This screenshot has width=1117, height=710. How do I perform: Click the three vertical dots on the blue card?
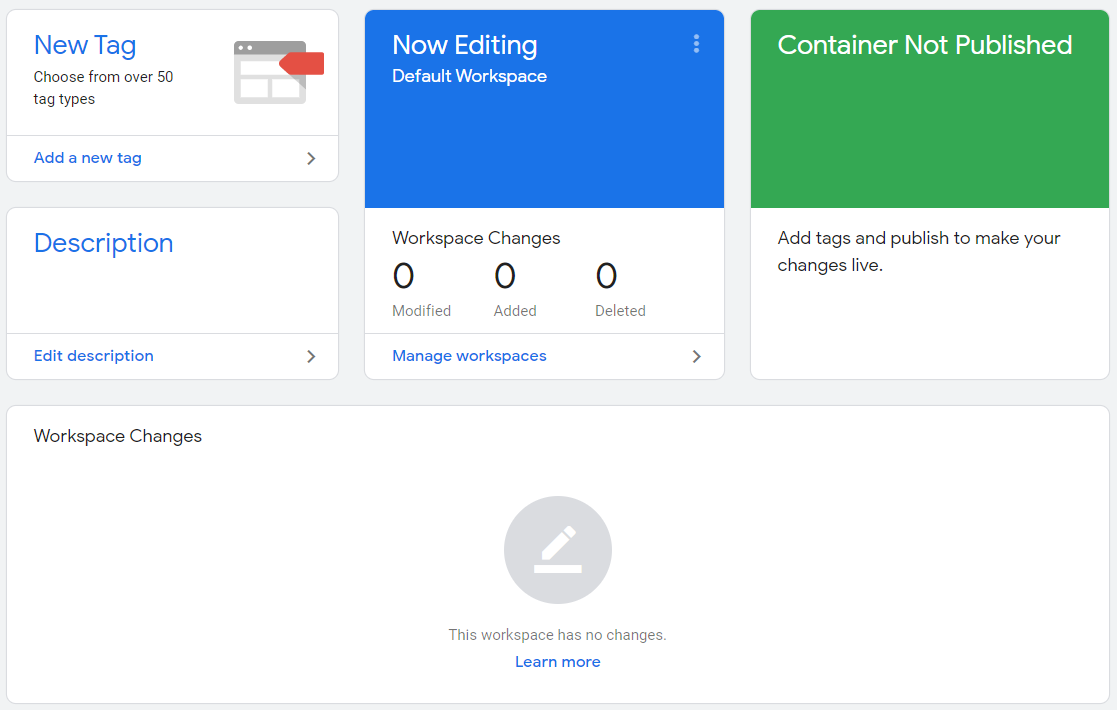pos(696,44)
